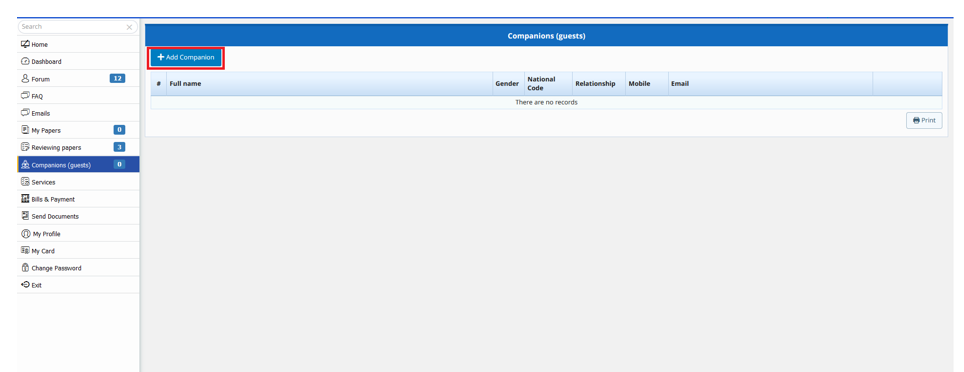Viewport: 964px width, 372px height.
Task: Click the Full name column header
Action: [330, 84]
